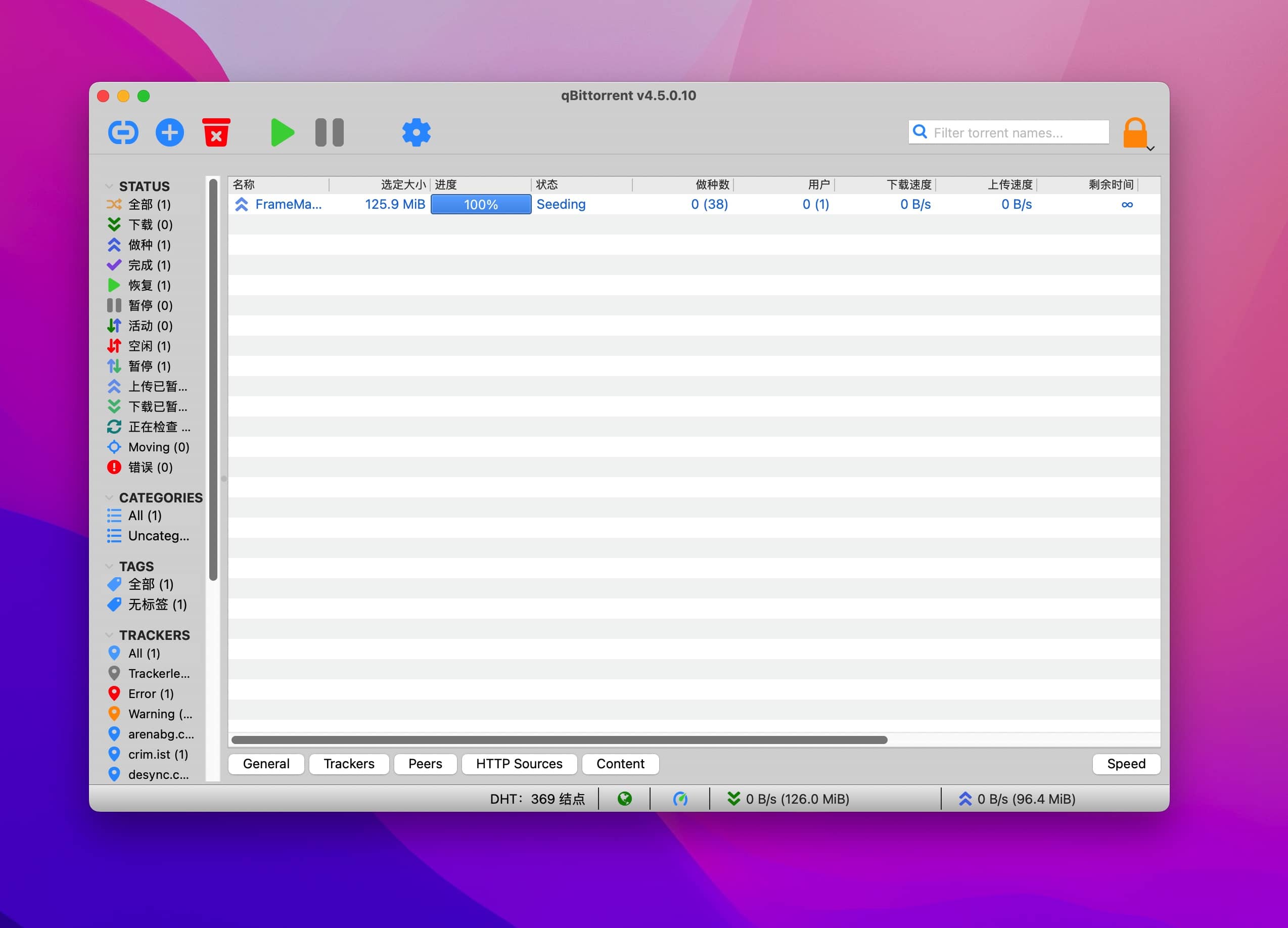Open the Speed tab
The image size is (1288, 928).
(1126, 764)
